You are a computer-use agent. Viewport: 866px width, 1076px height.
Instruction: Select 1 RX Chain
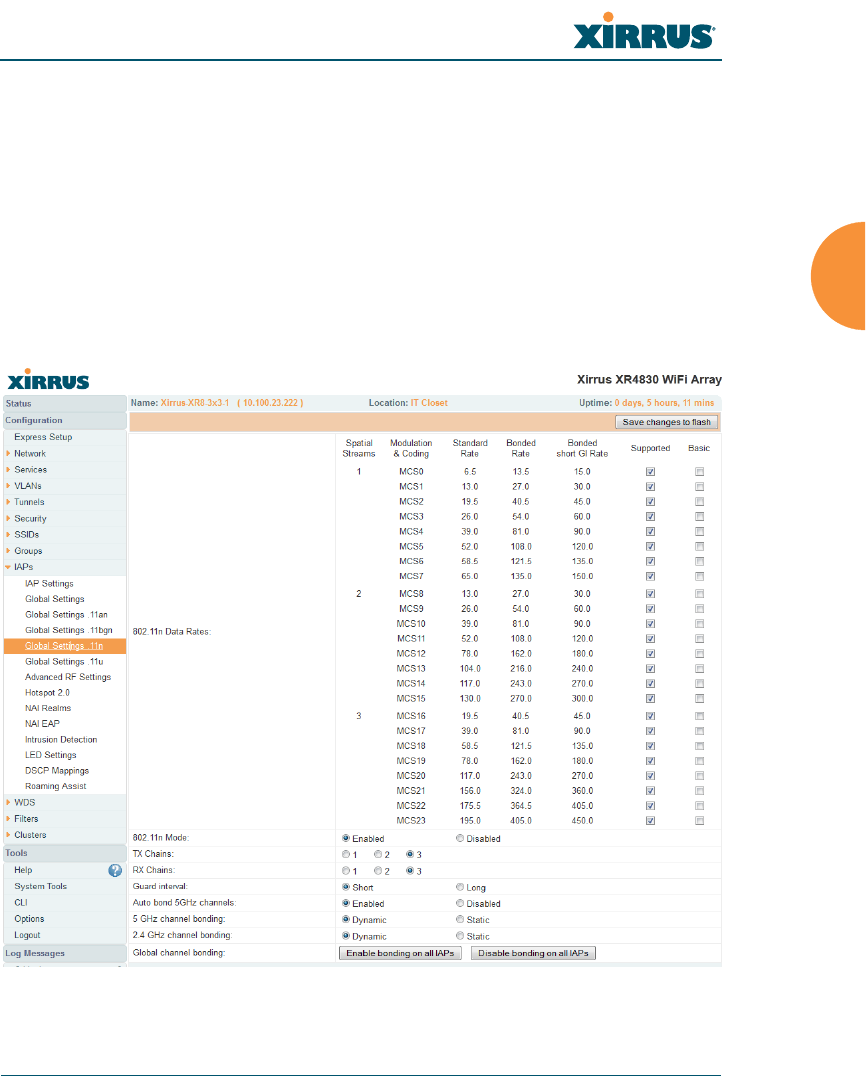[x=346, y=871]
